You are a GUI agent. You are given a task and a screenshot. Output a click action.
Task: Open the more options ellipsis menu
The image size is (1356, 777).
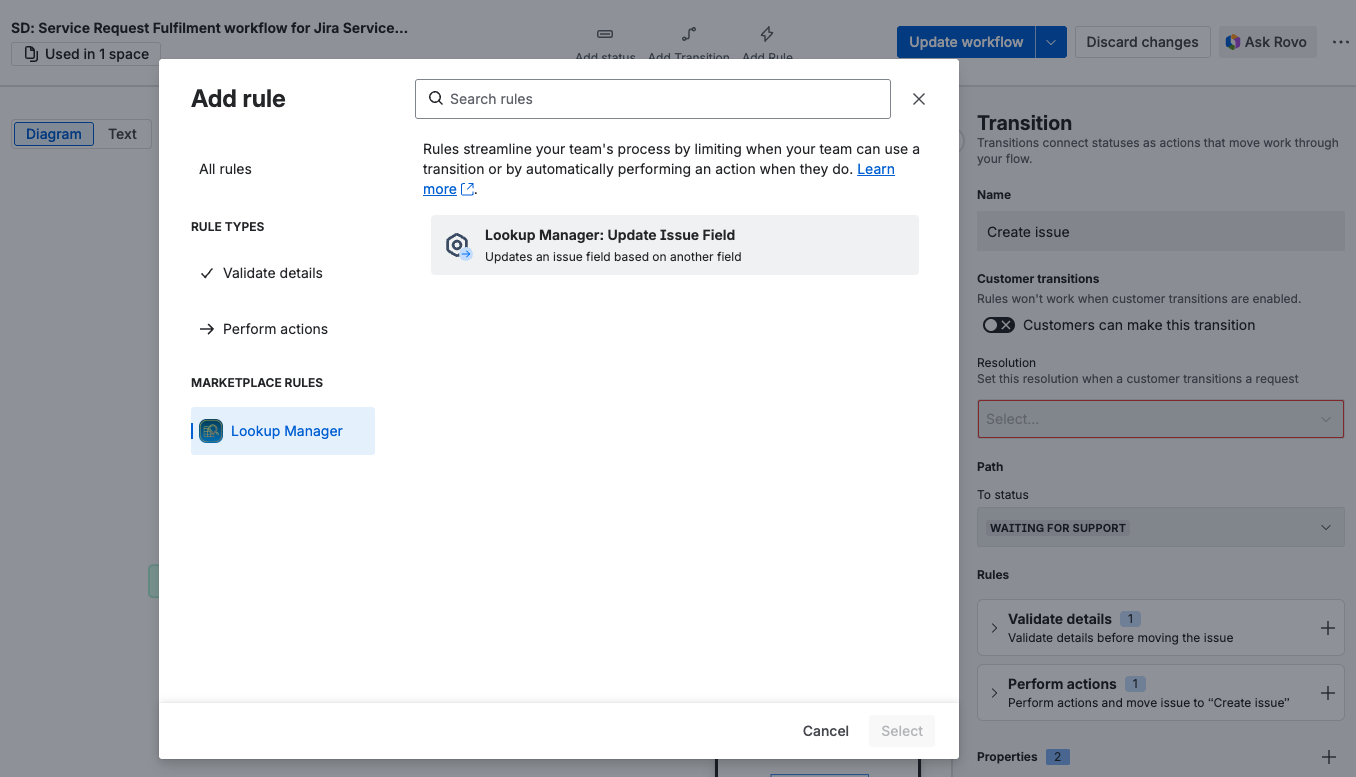pyautogui.click(x=1340, y=42)
